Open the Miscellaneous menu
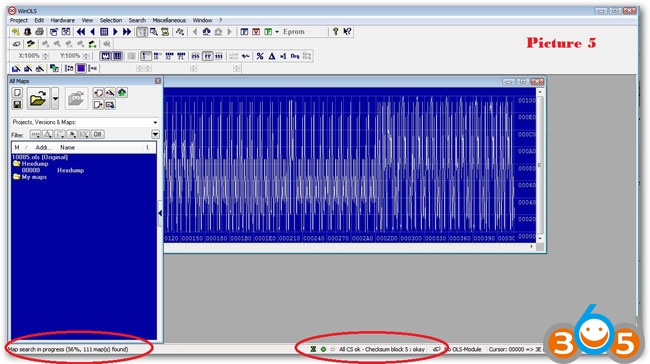 pos(169,20)
